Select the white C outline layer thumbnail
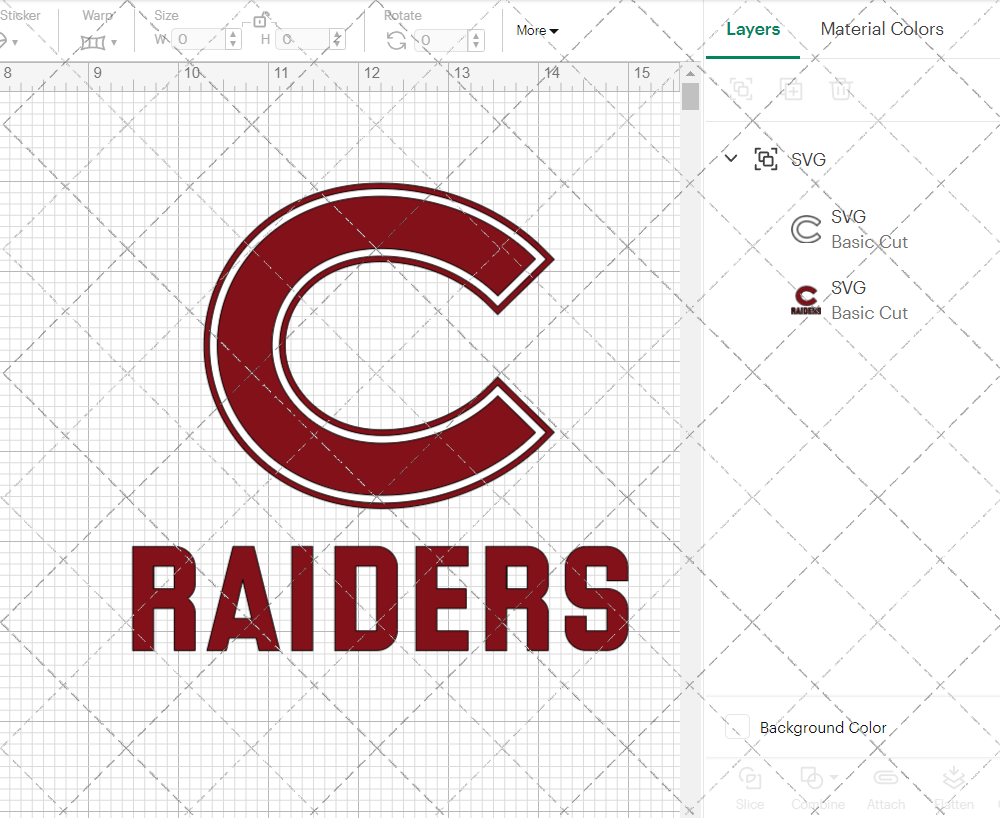 coord(806,230)
